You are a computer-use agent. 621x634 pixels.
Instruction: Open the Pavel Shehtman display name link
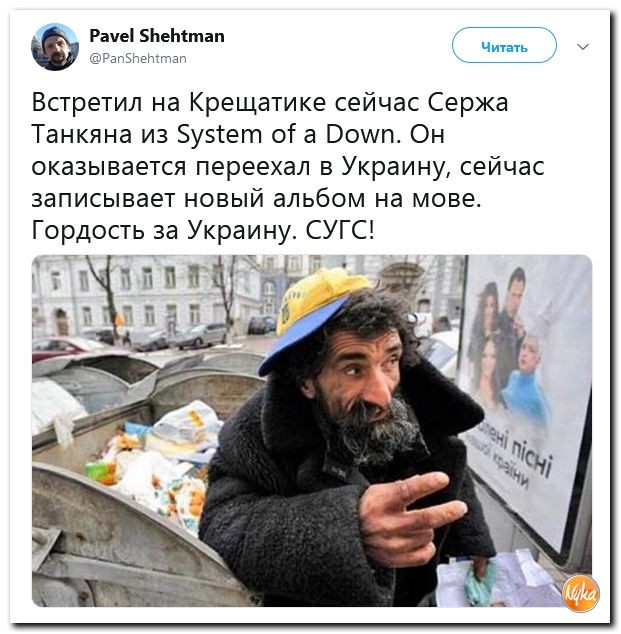click(x=157, y=36)
